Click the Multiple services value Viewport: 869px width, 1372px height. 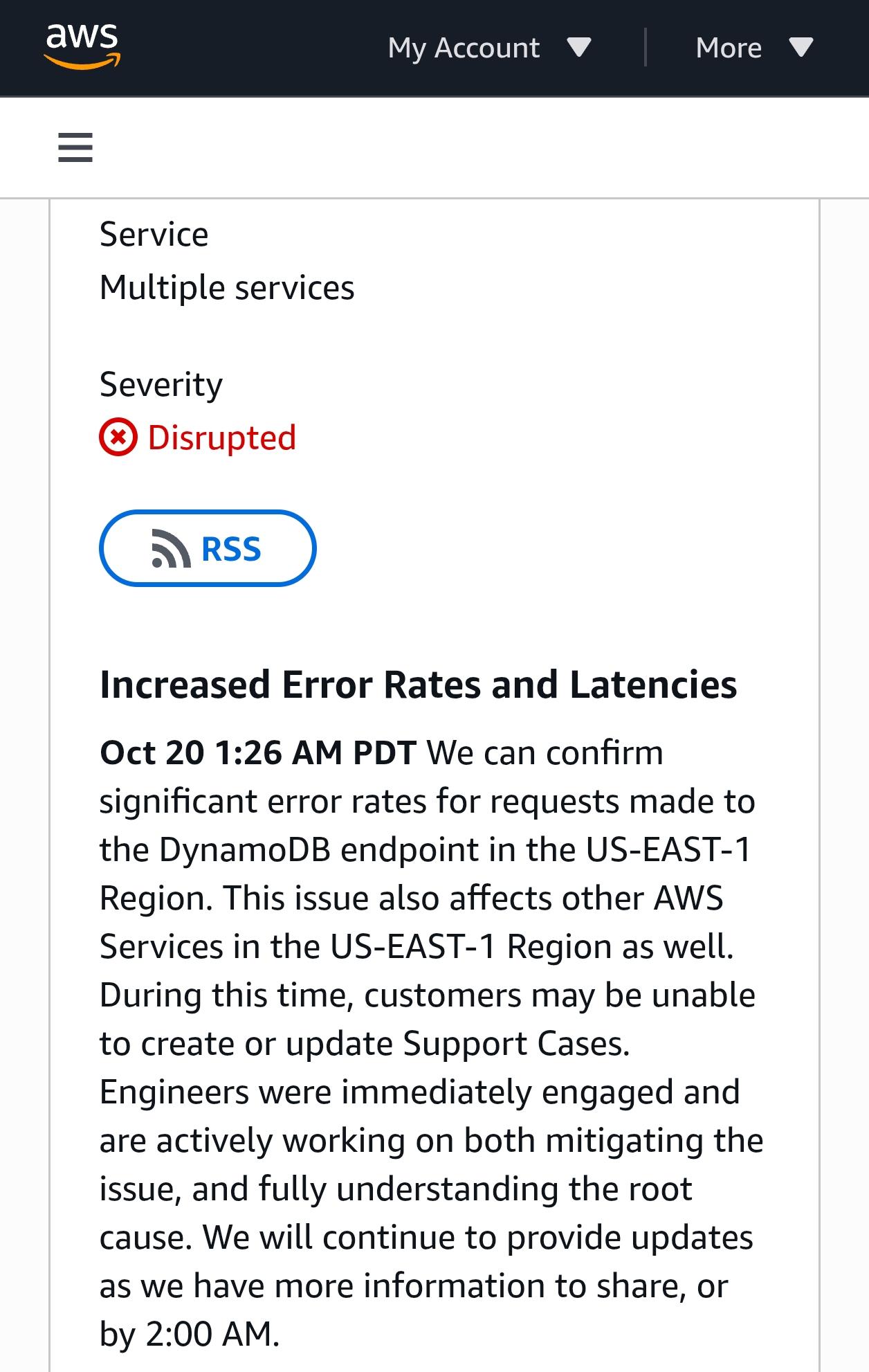(x=227, y=287)
